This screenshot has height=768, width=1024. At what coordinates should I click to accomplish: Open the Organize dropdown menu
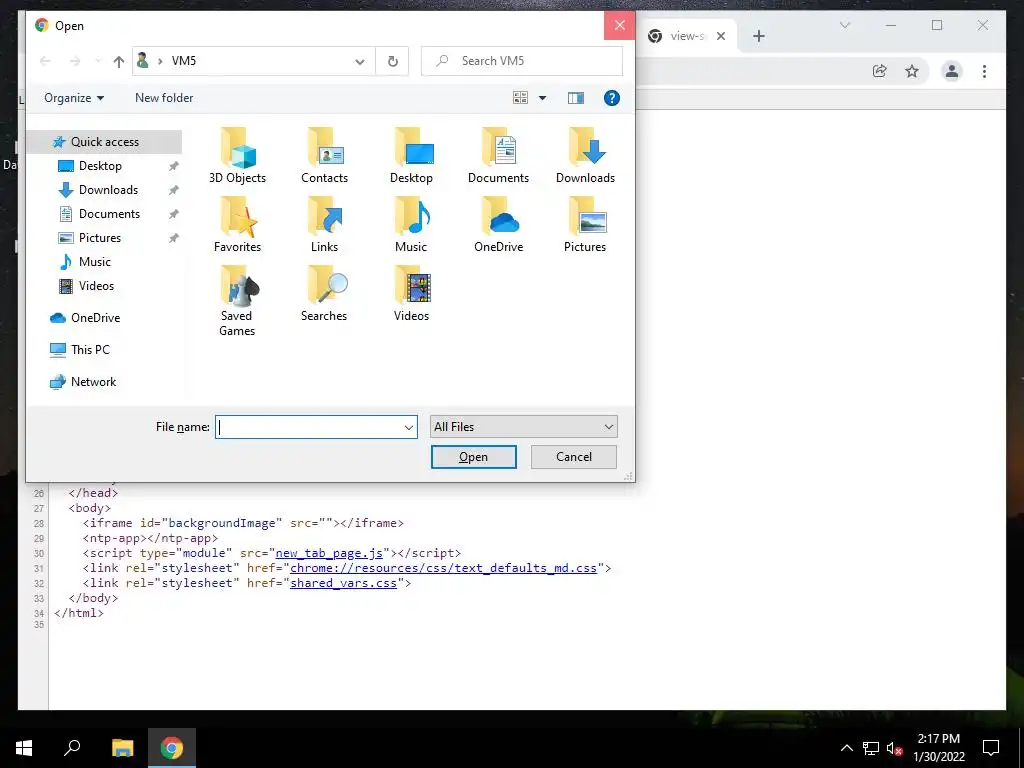tap(74, 98)
